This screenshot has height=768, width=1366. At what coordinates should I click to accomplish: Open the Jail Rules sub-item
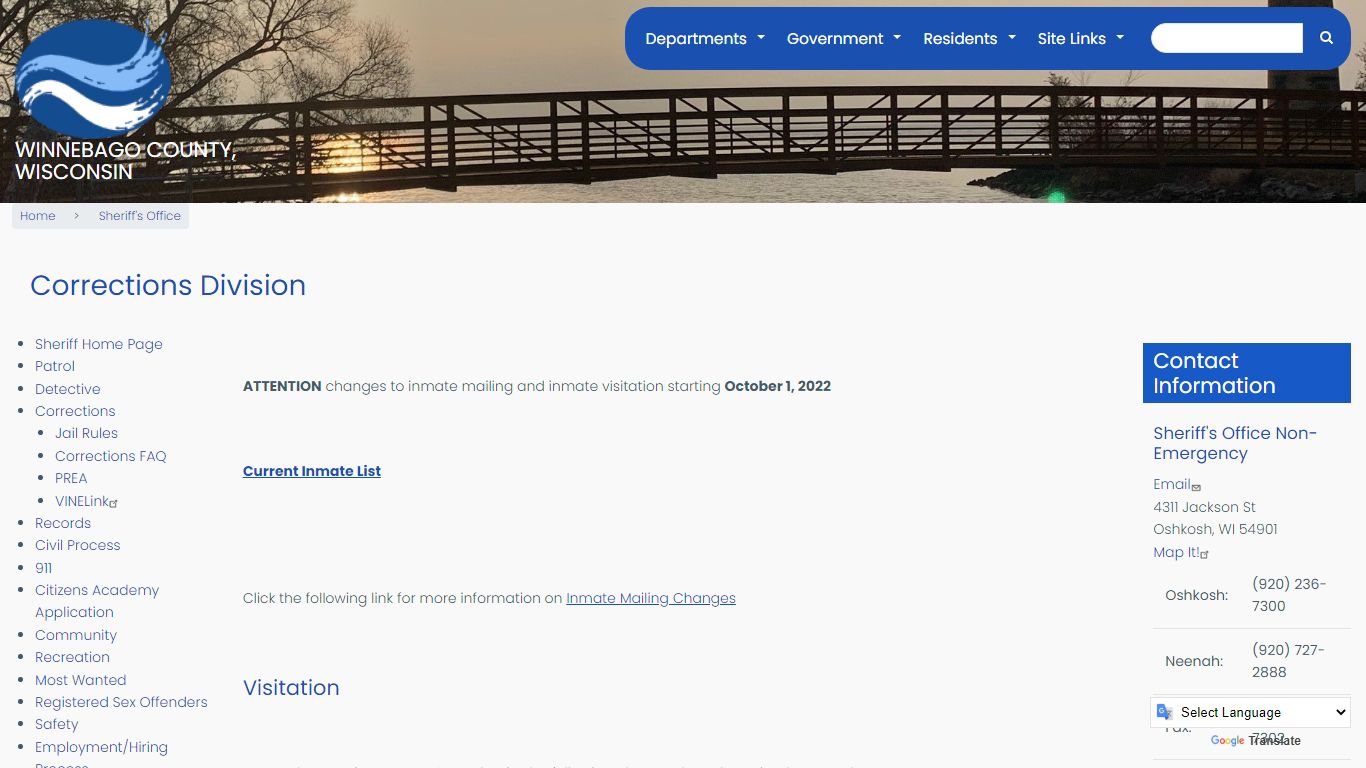tap(87, 433)
